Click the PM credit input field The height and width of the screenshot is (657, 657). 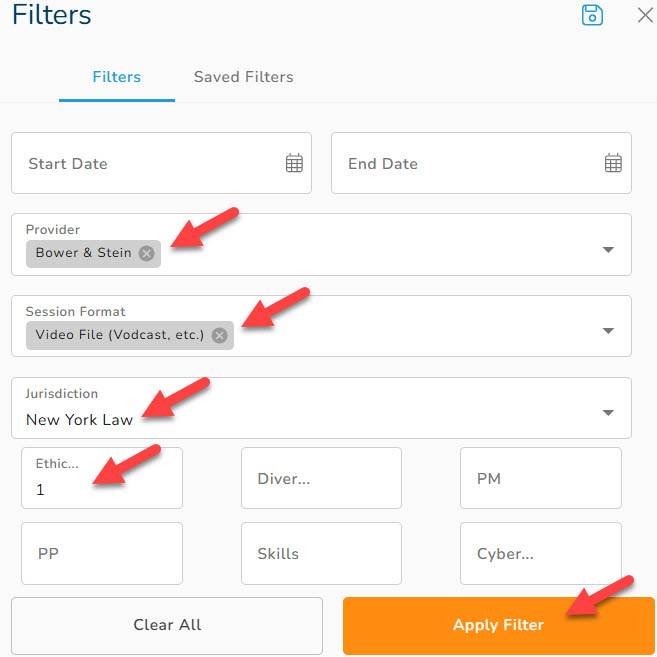tap(541, 478)
